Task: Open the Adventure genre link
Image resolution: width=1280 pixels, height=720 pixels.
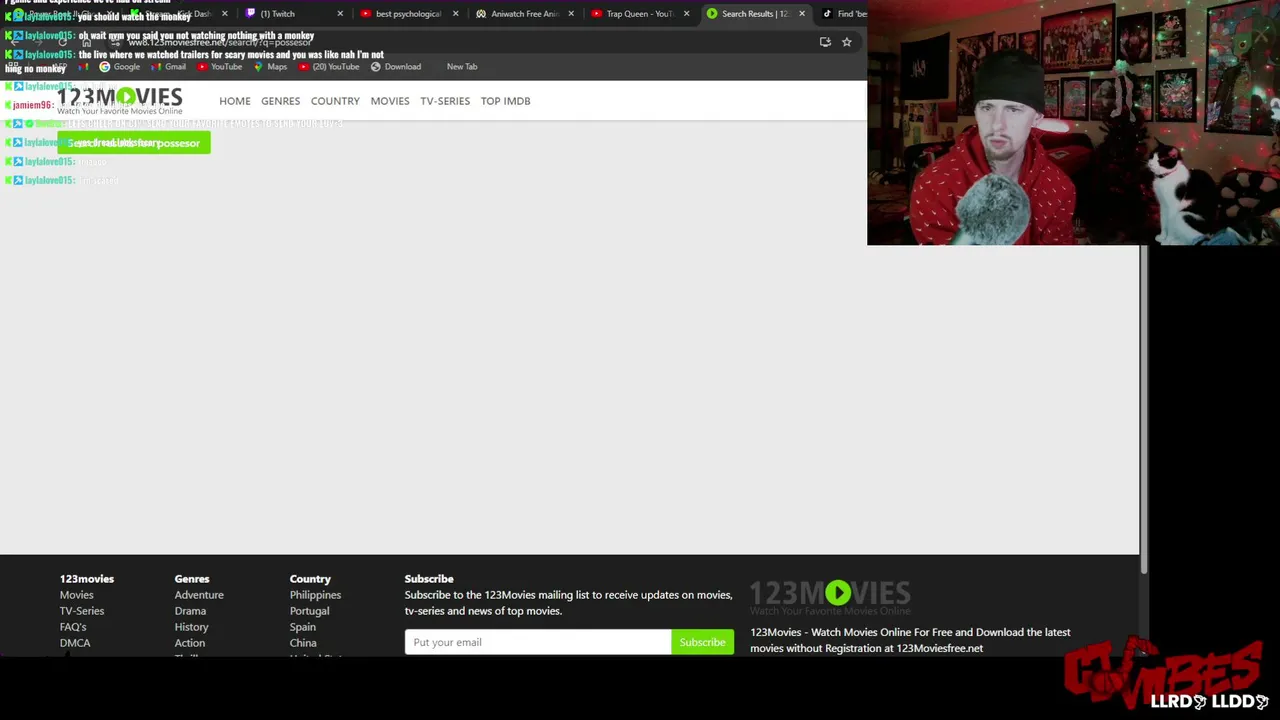Action: pyautogui.click(x=199, y=595)
